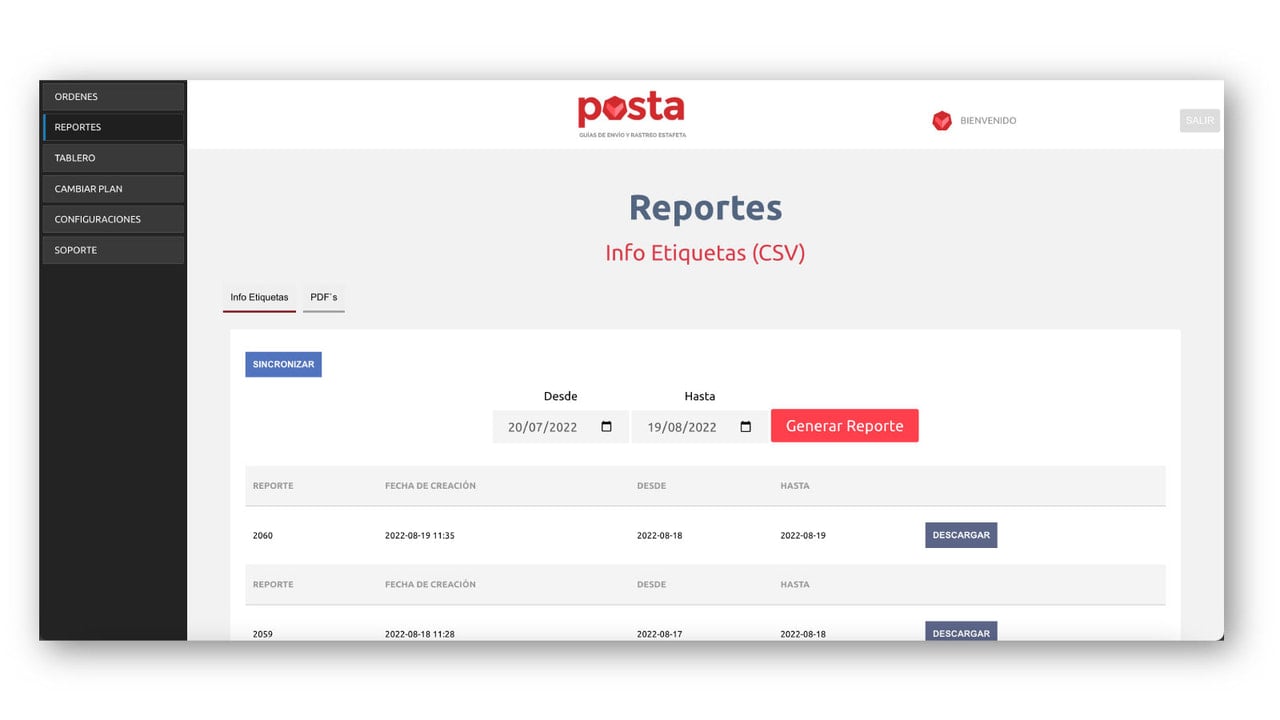Select Reportes in the sidebar
Screen dimensions: 1280x720
[113, 127]
